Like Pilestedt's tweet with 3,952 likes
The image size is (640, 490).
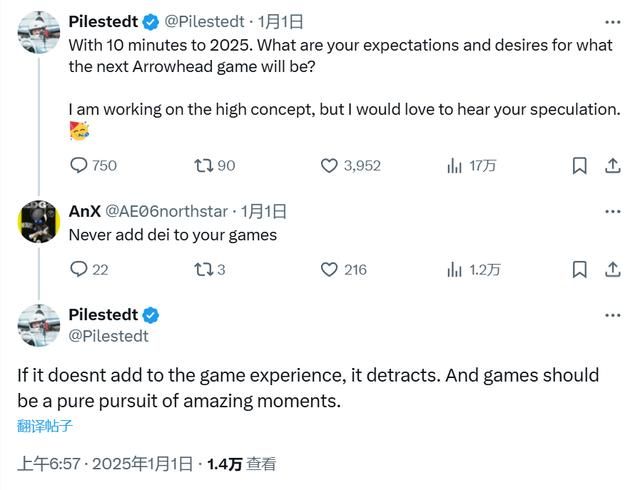tap(329, 166)
